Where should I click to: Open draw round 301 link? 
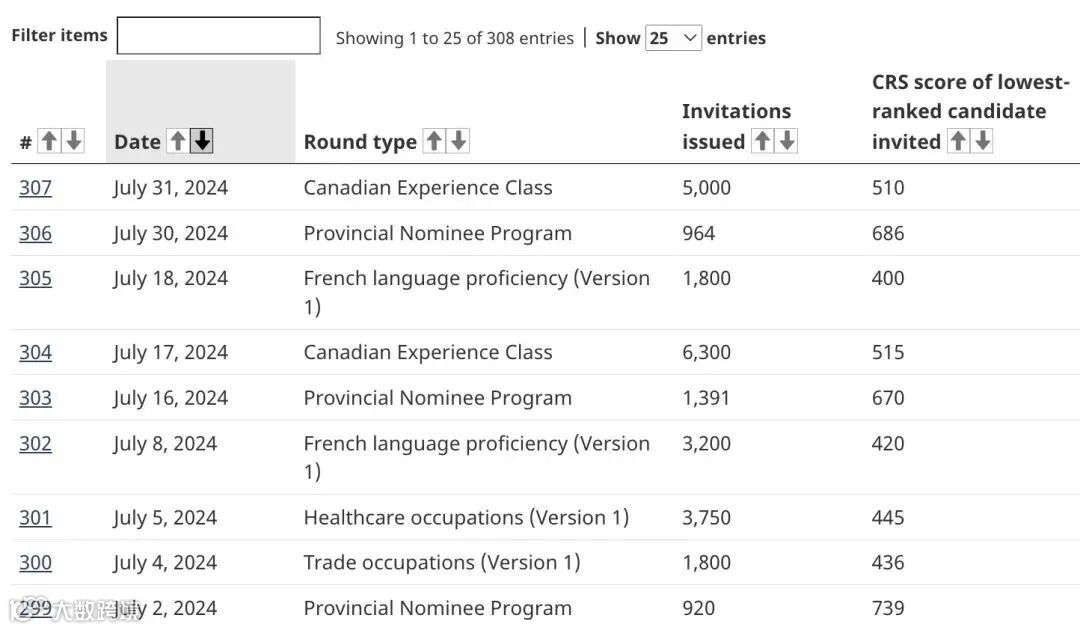pos(35,517)
